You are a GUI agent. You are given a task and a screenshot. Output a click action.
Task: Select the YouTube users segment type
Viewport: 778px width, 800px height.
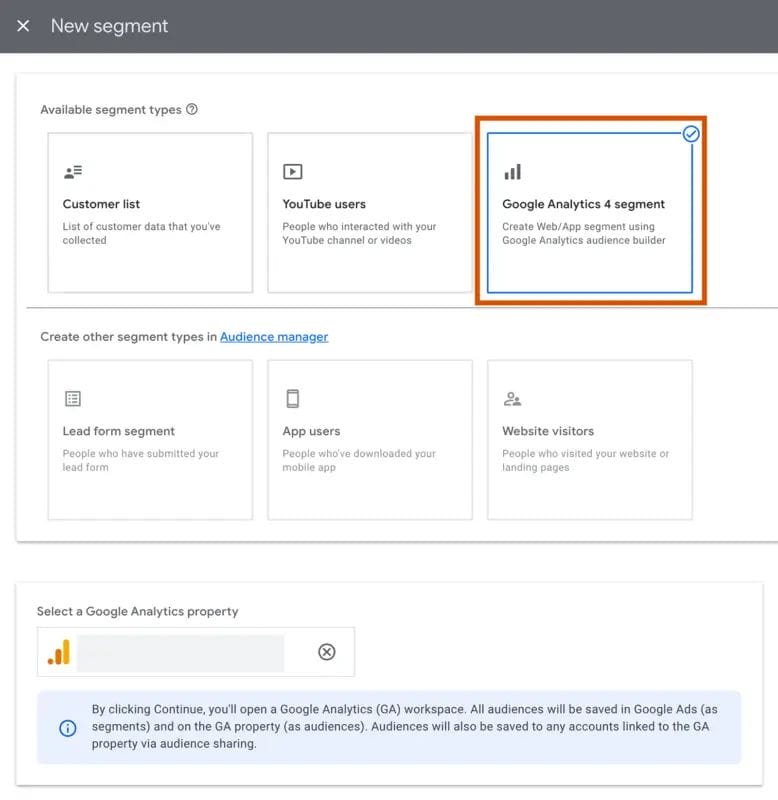369,213
